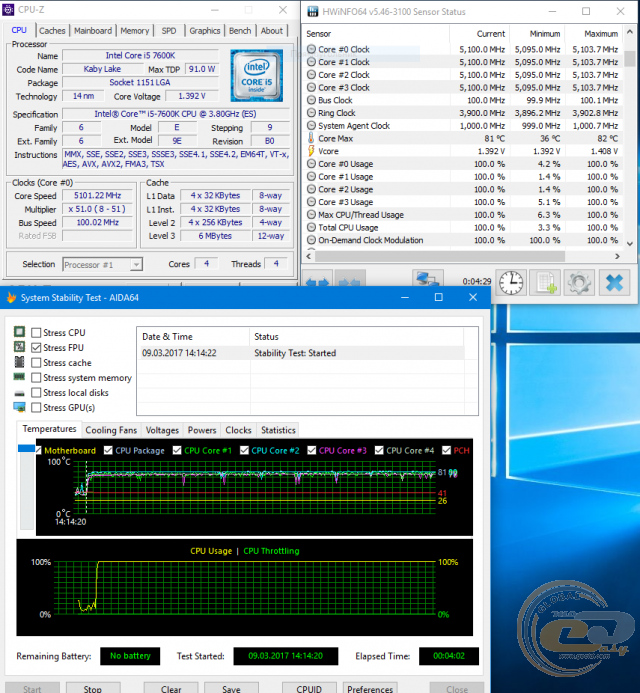Open the Bench tab in CPU-Z

pyautogui.click(x=240, y=30)
